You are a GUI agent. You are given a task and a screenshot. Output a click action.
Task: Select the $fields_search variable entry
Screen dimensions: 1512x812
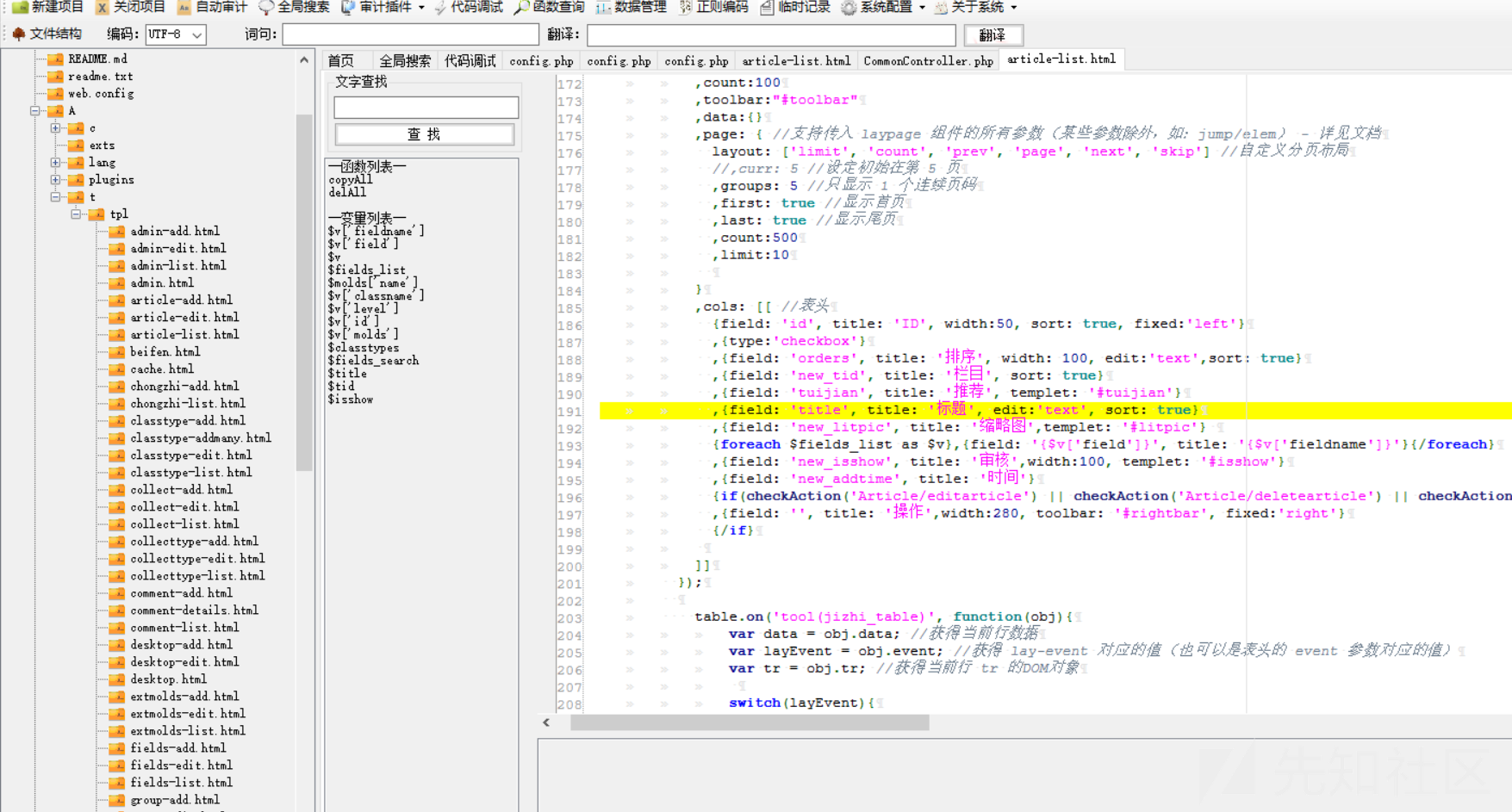tap(373, 360)
